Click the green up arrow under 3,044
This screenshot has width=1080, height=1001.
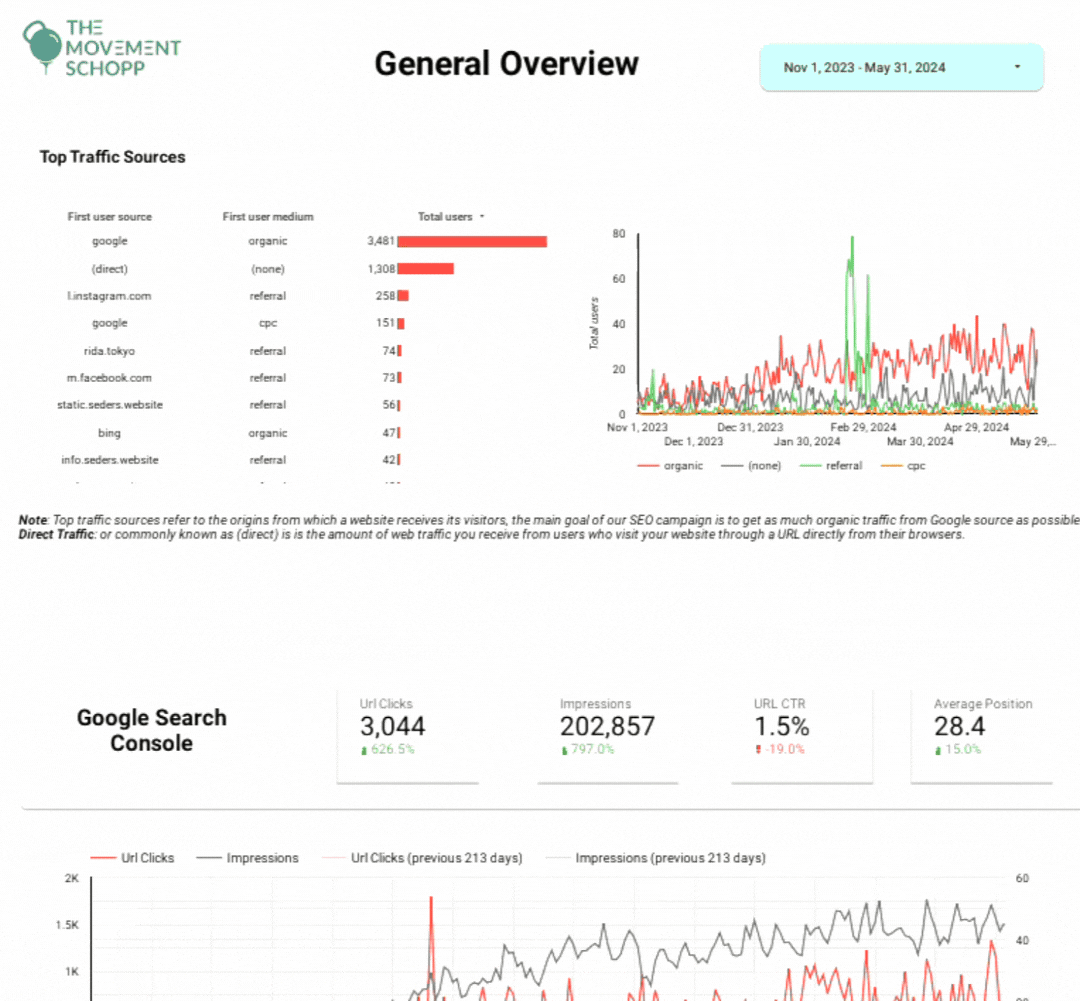(x=364, y=750)
